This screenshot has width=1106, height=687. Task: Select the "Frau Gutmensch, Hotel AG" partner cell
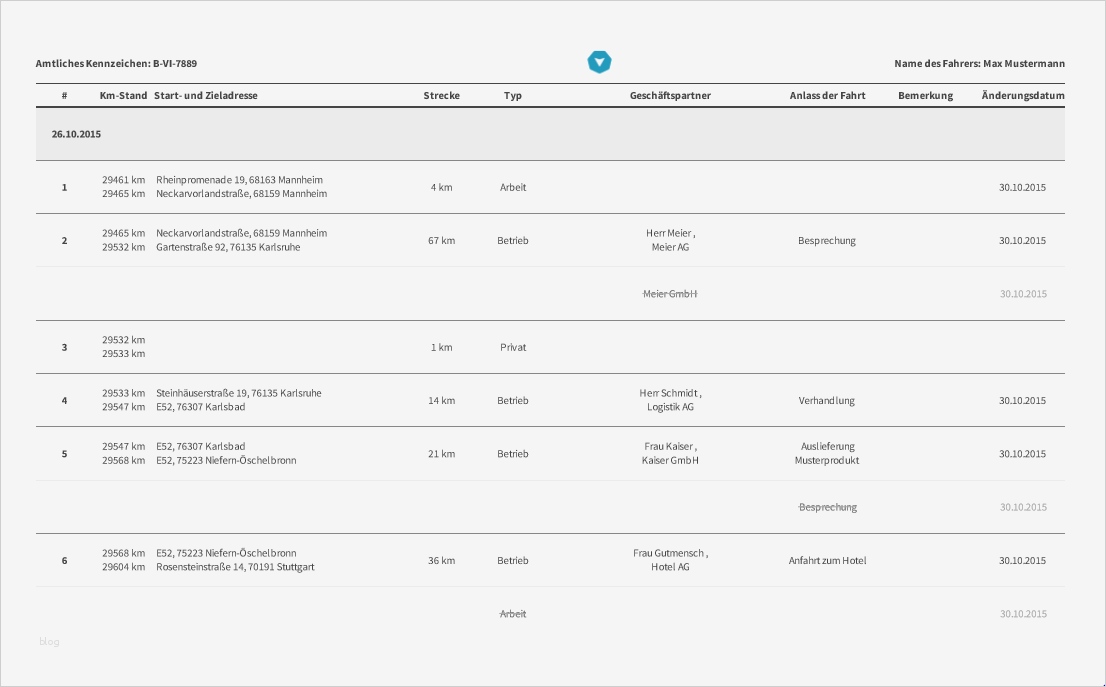[x=670, y=560]
